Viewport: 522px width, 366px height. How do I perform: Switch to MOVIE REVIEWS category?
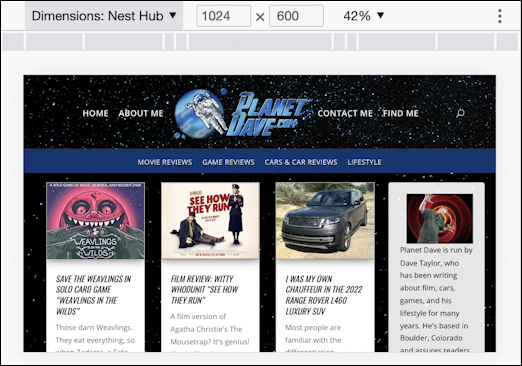point(165,162)
